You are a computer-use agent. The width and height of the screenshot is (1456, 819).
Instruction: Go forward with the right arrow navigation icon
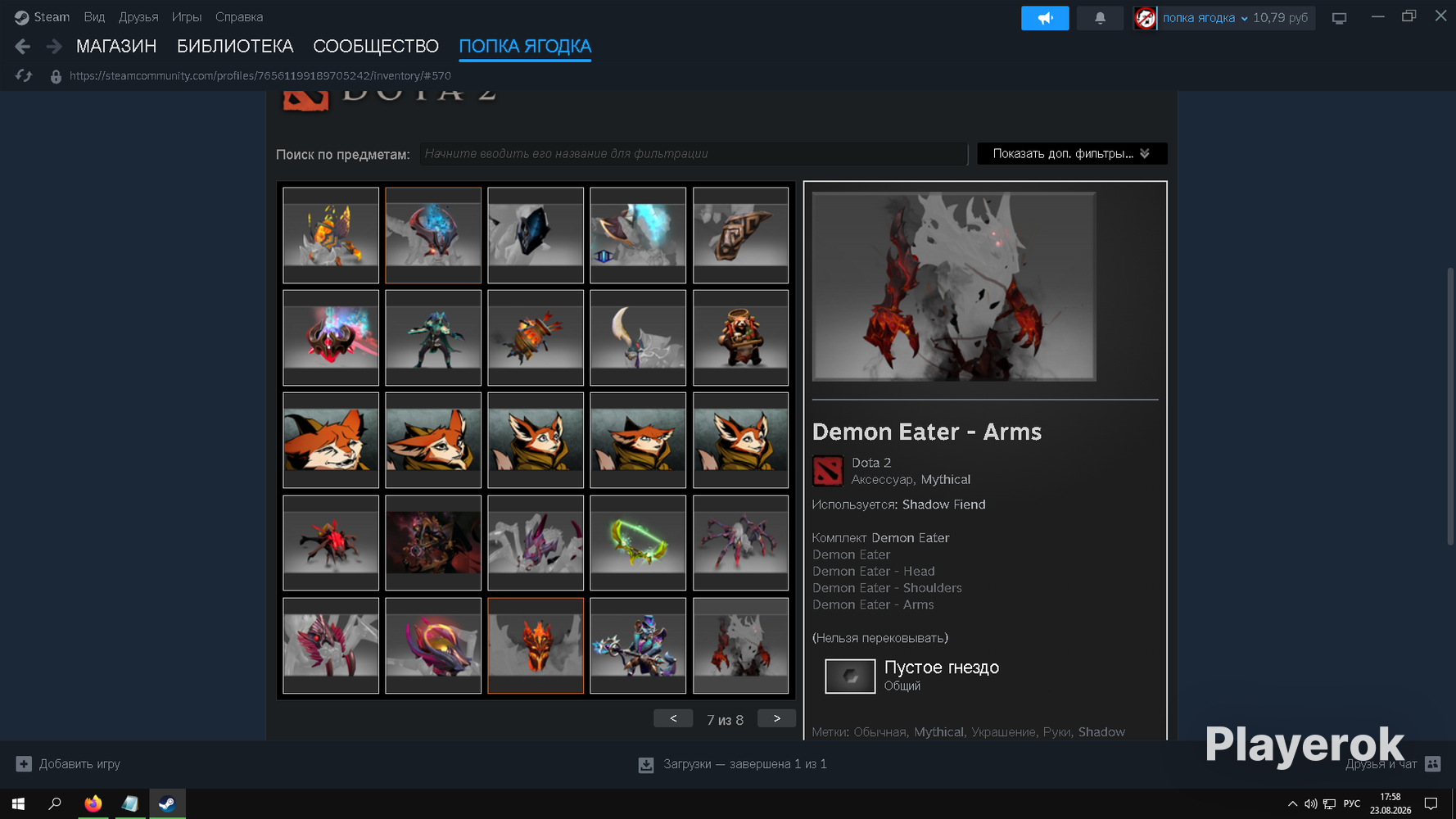point(54,47)
